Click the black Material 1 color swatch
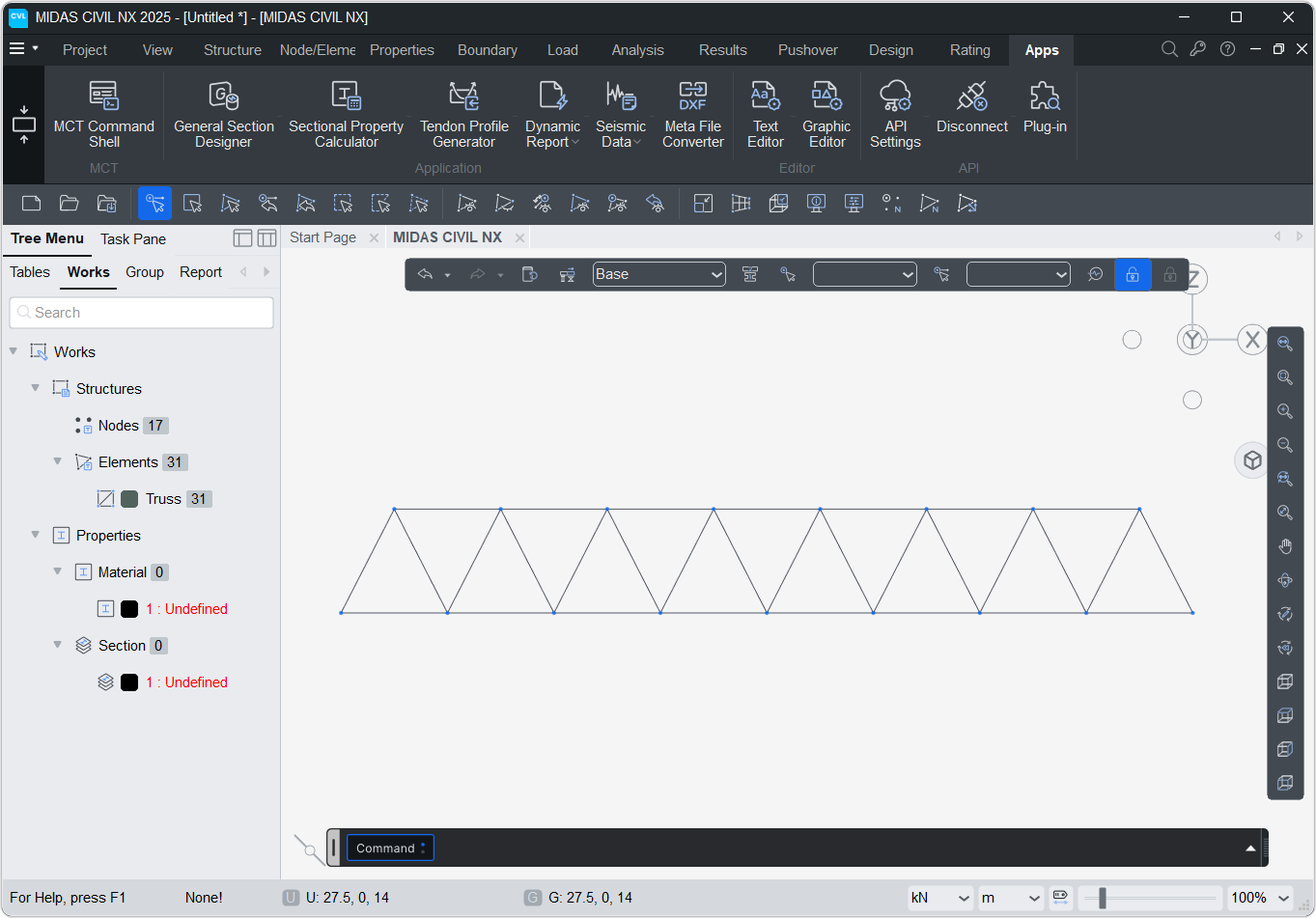 pos(129,609)
